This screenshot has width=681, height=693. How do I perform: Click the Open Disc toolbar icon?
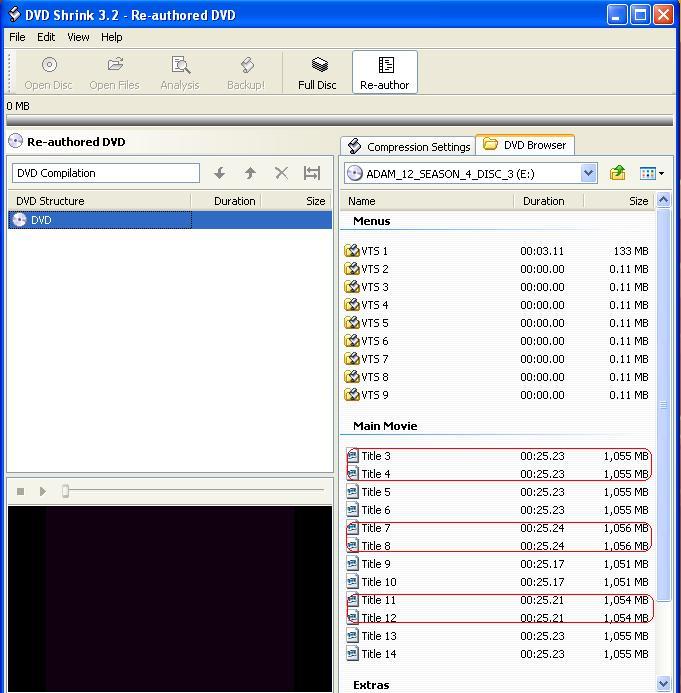coord(49,65)
